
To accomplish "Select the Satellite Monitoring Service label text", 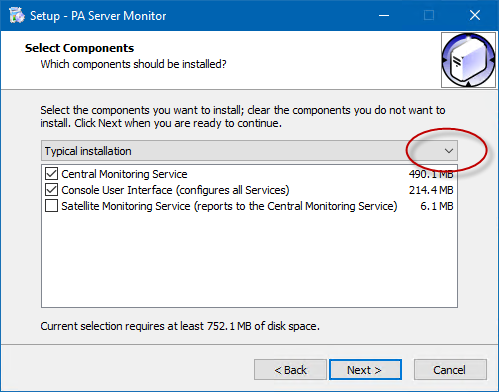I will (229, 206).
